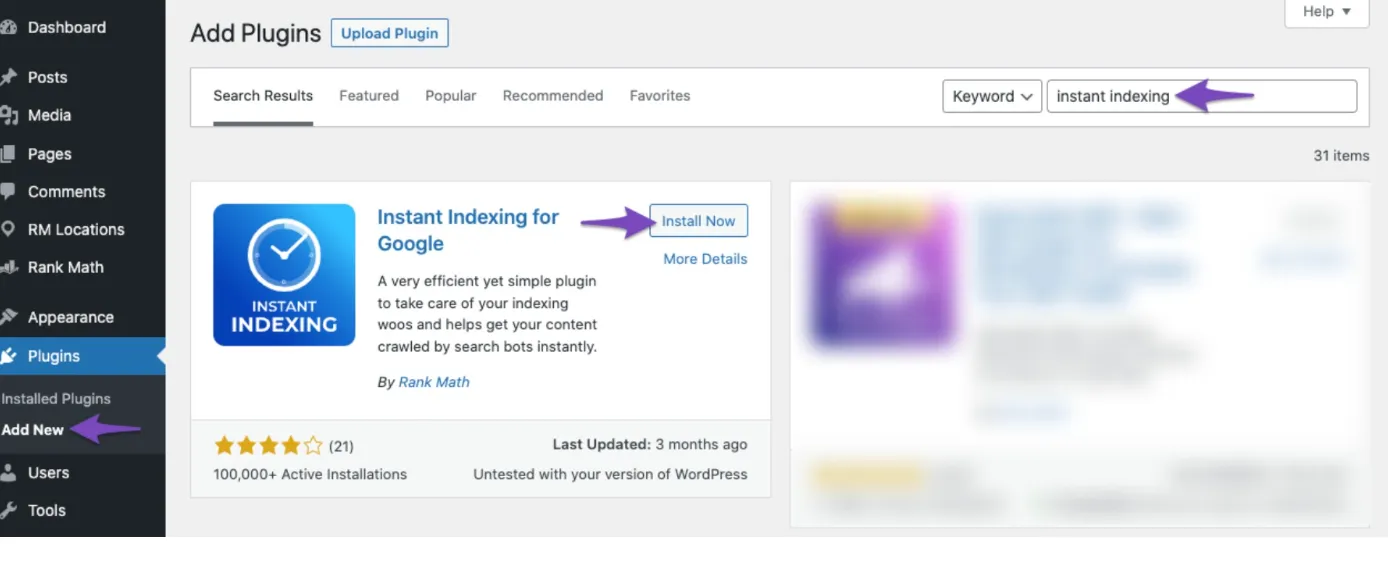
Task: Click the Instant Indexing plugin thumbnail
Action: (x=284, y=275)
